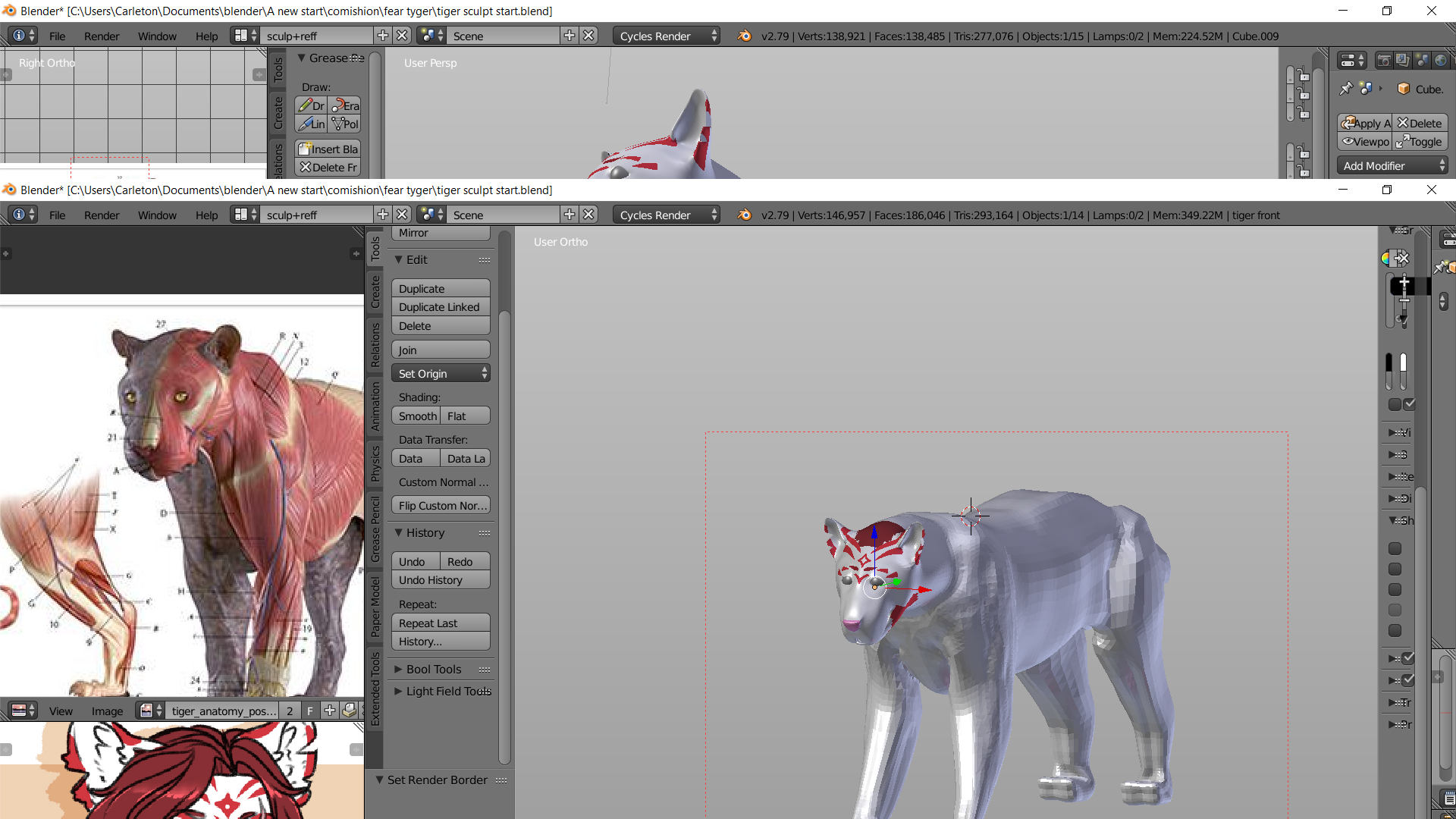Viewport: 1456px width, 819px height.
Task: Click the open image folder icon
Action: 349,711
